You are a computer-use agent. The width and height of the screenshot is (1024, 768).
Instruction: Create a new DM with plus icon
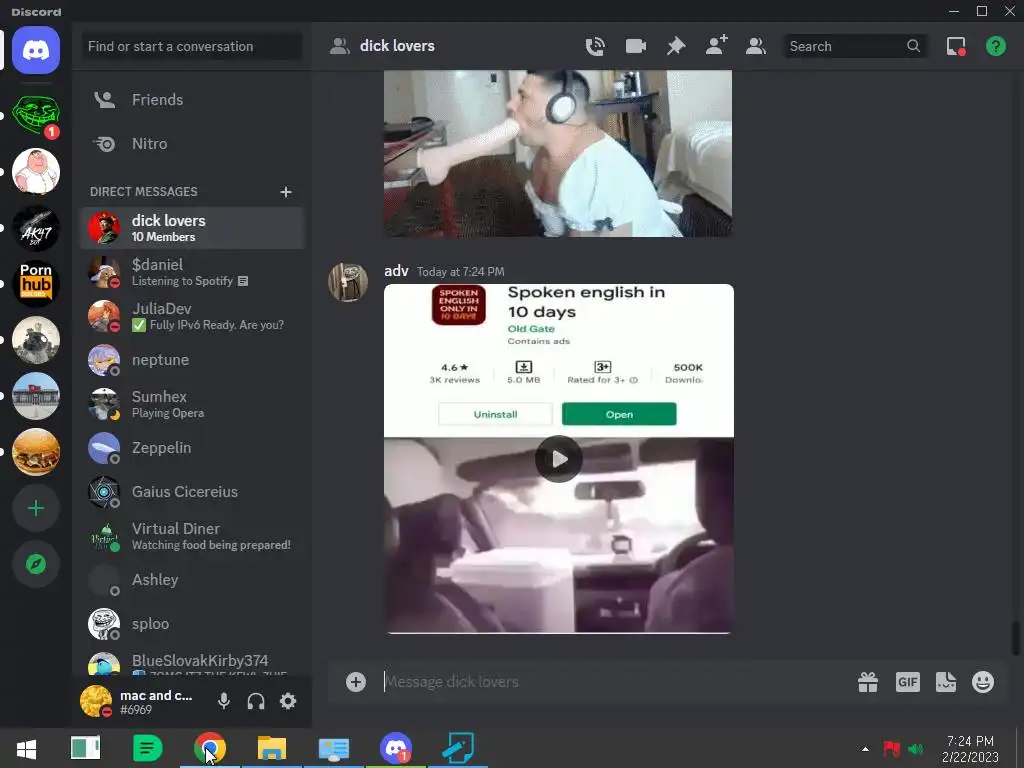click(x=285, y=192)
